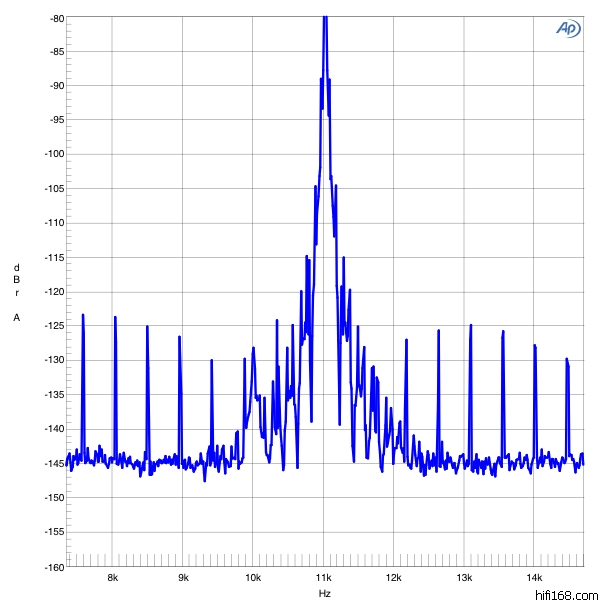Screen dimensions: 607x610
Task: Click the dBr A y-axis title
Action: point(17,292)
